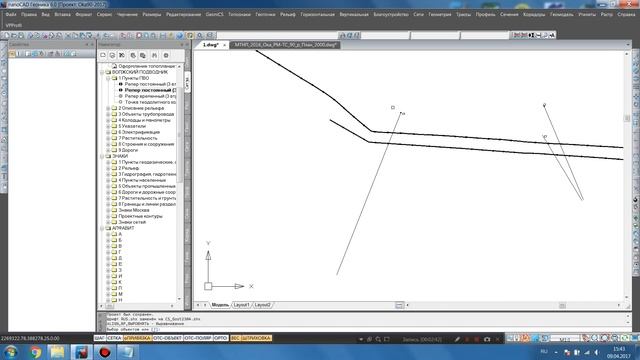Click the drawing area horizontal scrollbar thumb
This screenshot has width=640, height=360.
562,305
